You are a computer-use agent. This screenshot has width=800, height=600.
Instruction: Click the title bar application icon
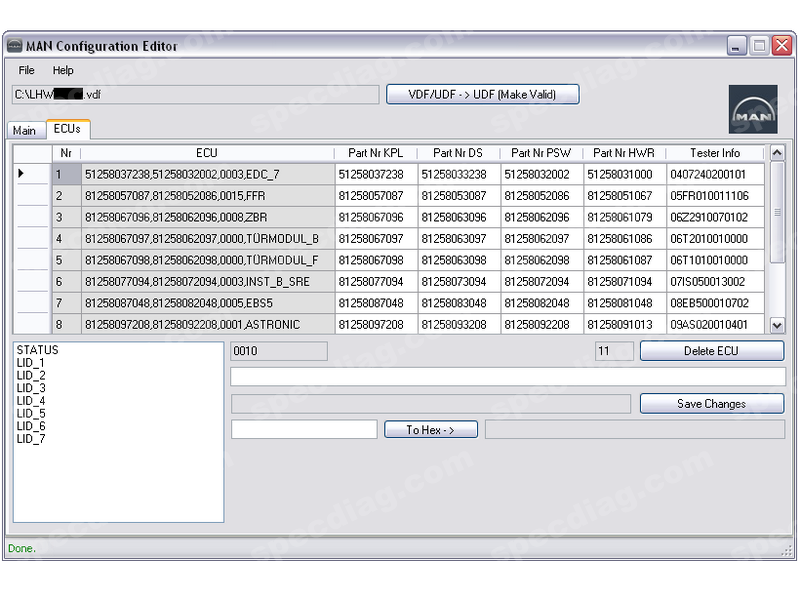[14, 46]
